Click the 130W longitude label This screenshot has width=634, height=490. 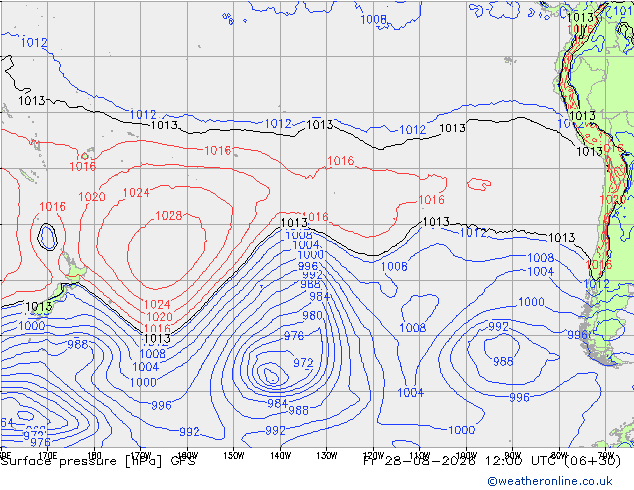coord(327,456)
